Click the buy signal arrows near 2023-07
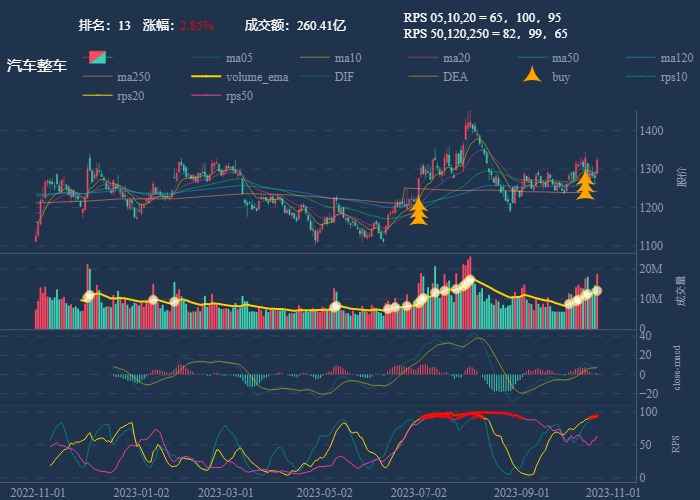This screenshot has width=700, height=500. click(419, 210)
